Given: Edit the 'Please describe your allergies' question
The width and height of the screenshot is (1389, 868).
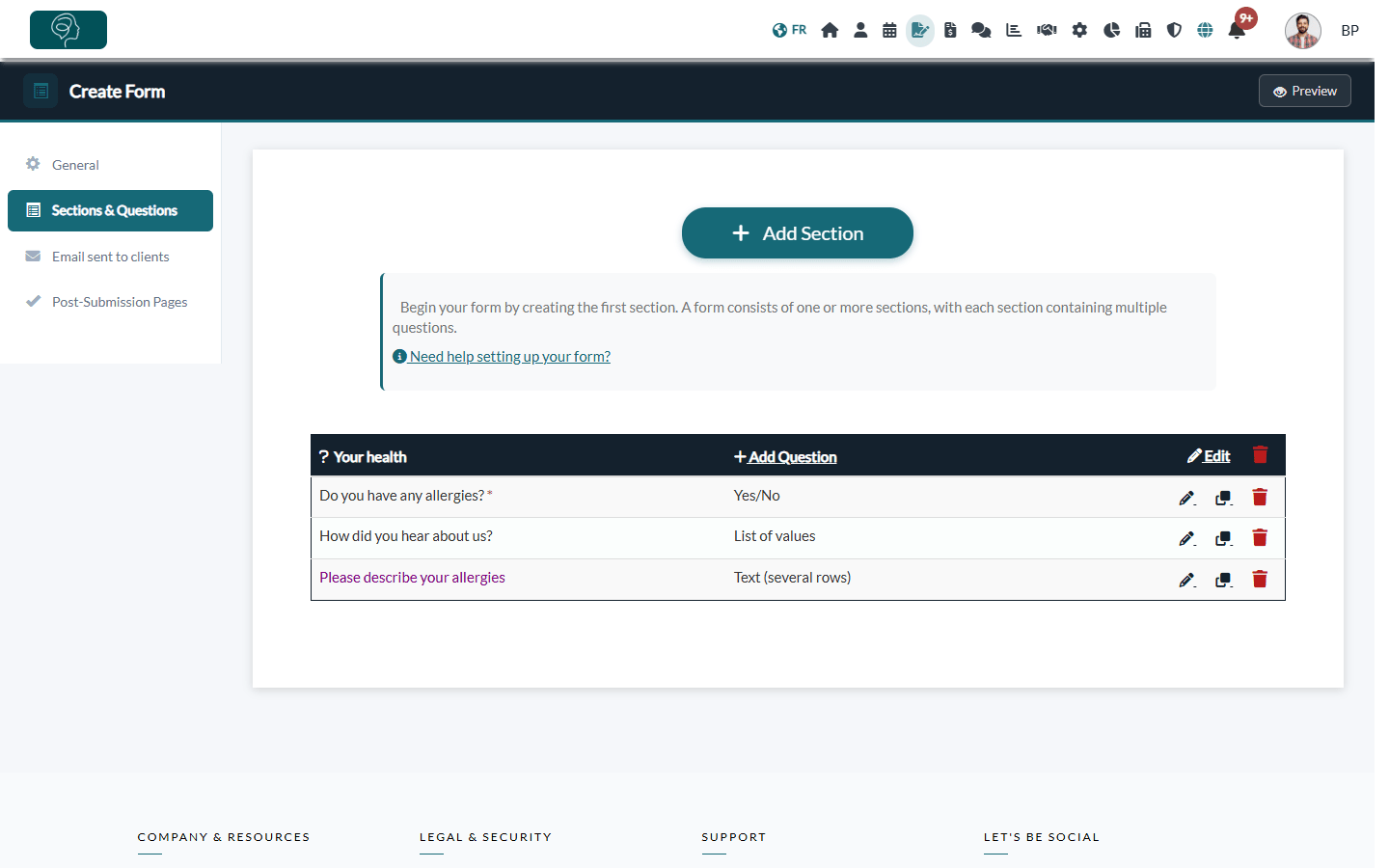Looking at the screenshot, I should [x=1187, y=580].
